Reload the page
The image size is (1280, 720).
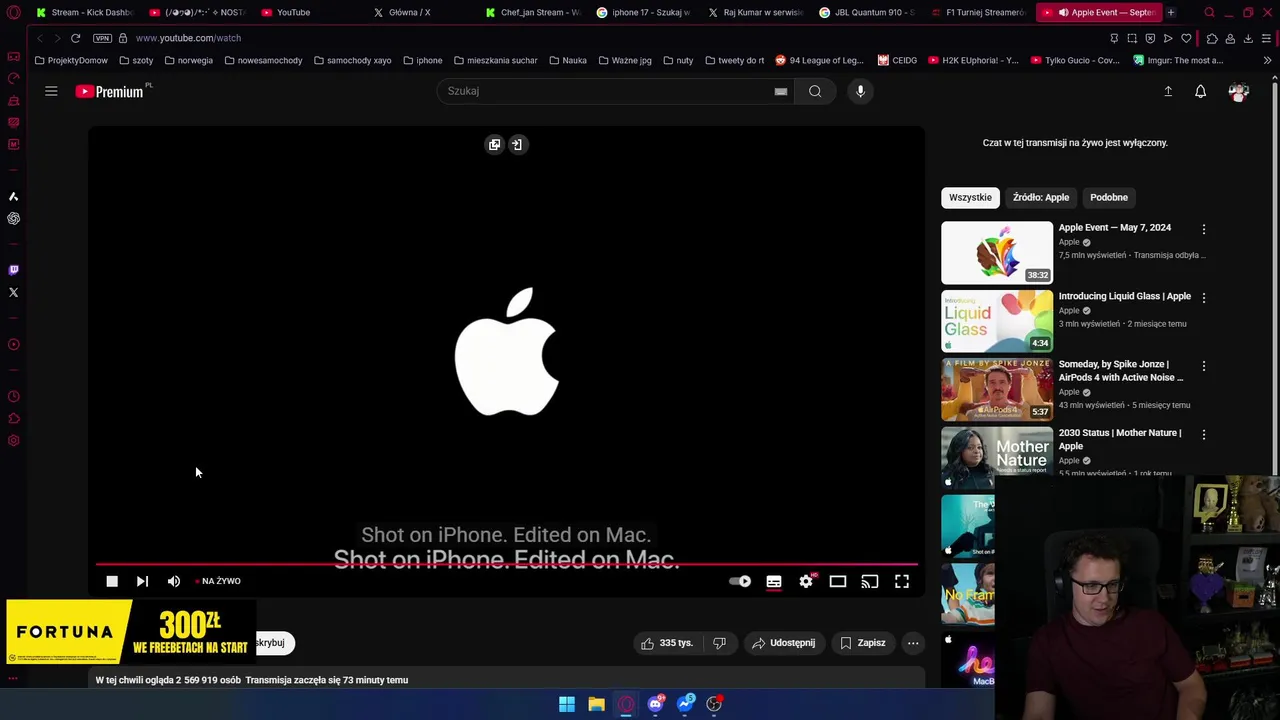(x=75, y=38)
